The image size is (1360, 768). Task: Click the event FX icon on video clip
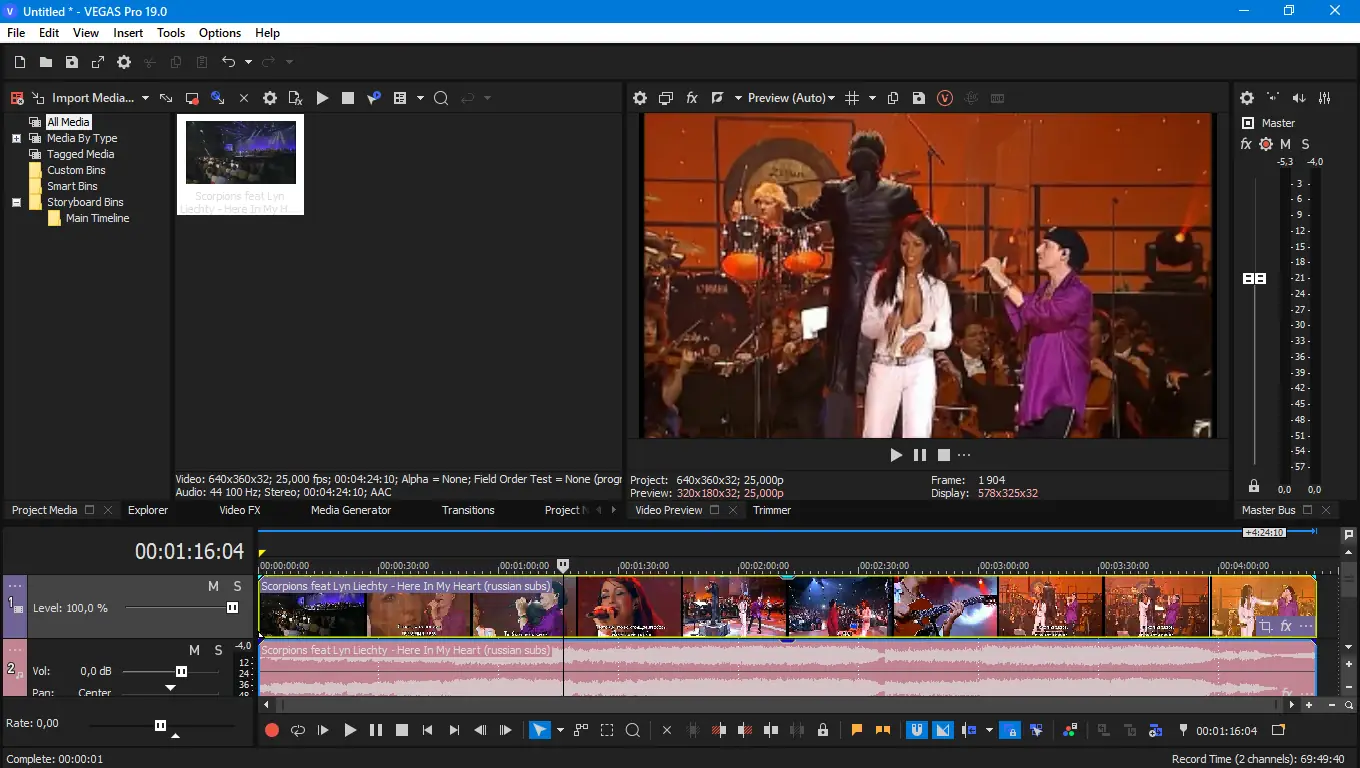pyautogui.click(x=1286, y=626)
